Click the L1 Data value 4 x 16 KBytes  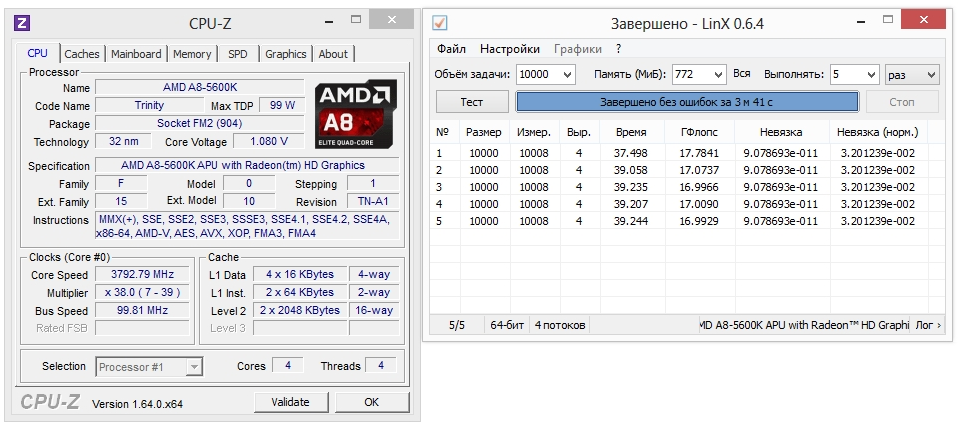299,274
